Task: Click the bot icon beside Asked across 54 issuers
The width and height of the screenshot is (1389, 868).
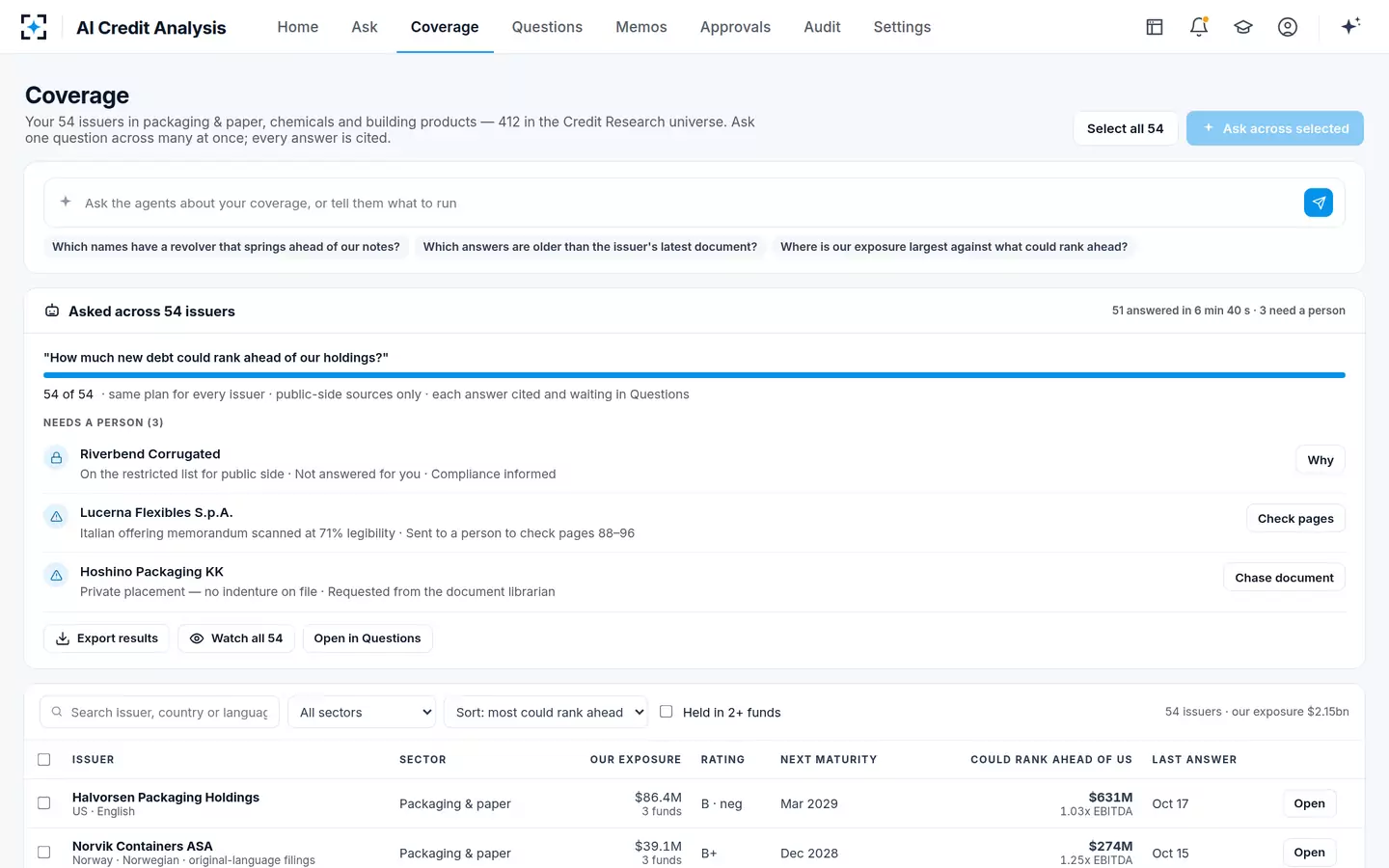Action: (52, 311)
